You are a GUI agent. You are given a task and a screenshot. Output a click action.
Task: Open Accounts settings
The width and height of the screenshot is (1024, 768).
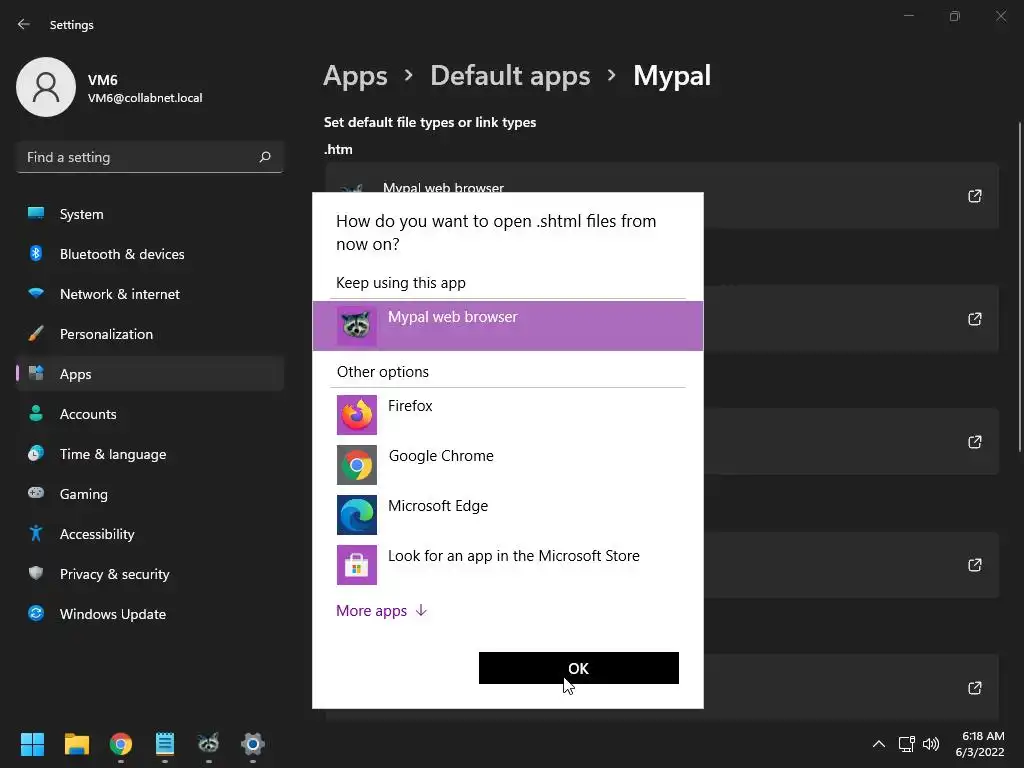click(x=150, y=414)
